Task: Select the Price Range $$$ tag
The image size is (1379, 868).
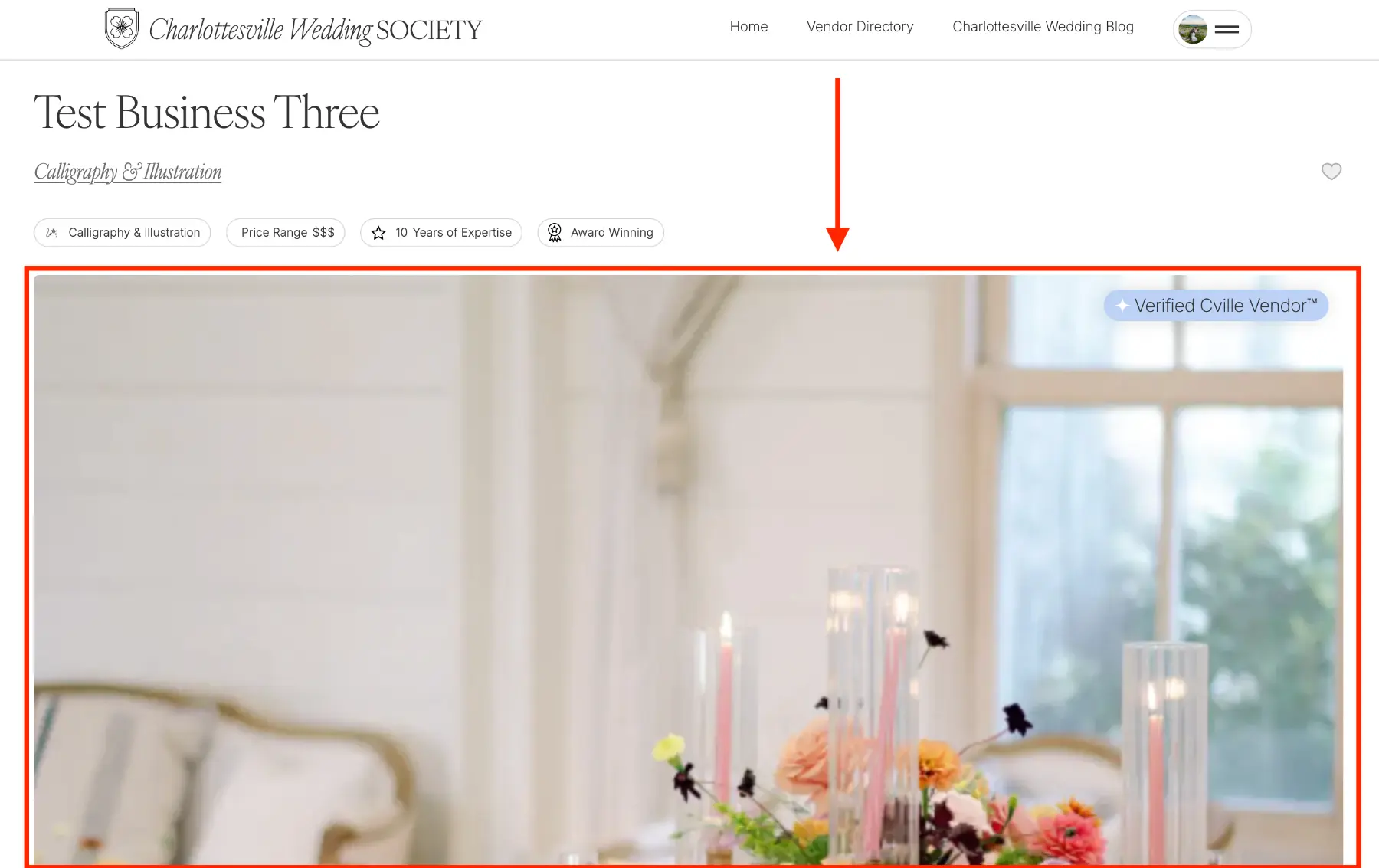Action: 286,233
